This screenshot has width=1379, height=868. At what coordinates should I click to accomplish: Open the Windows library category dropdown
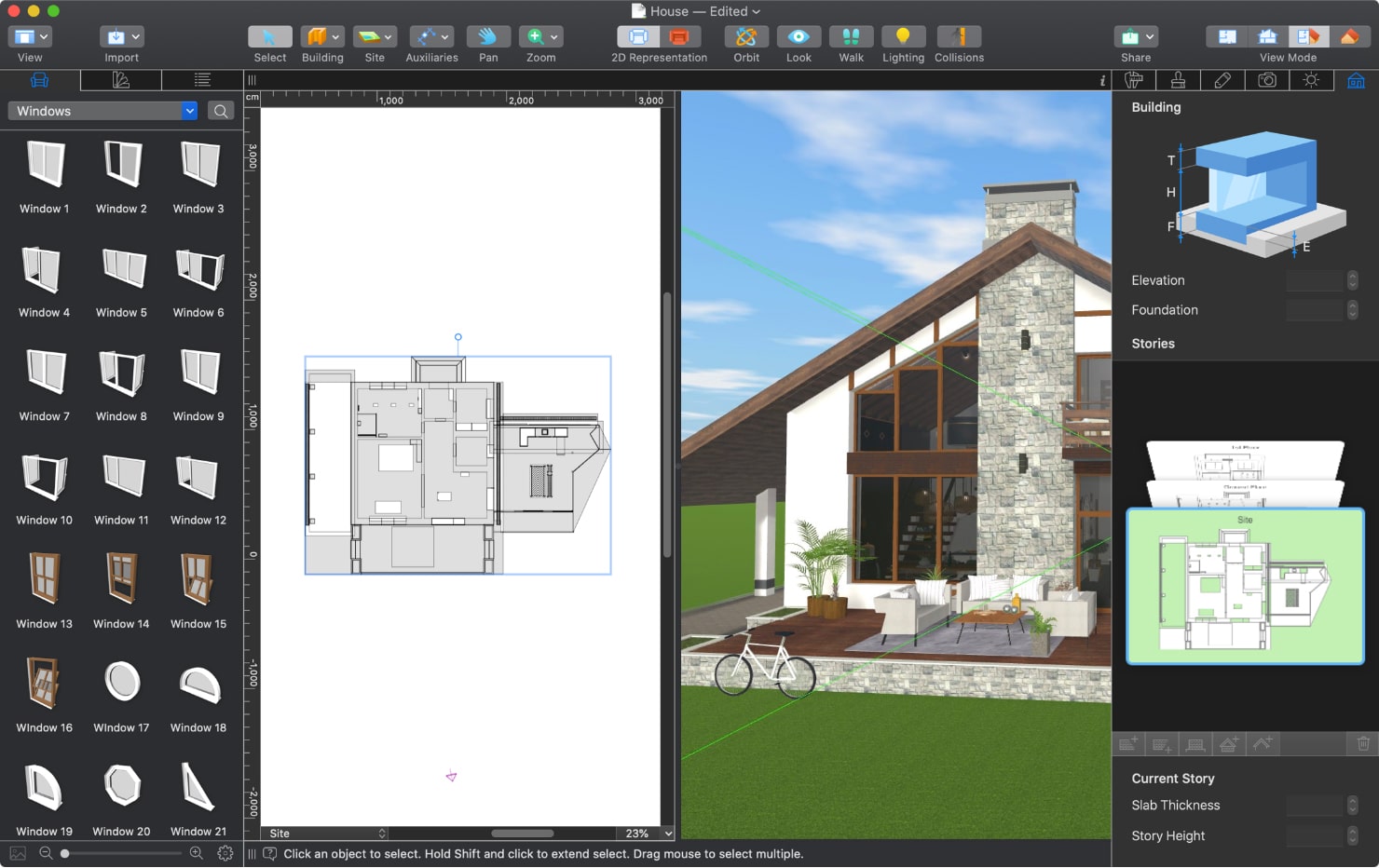(x=189, y=111)
